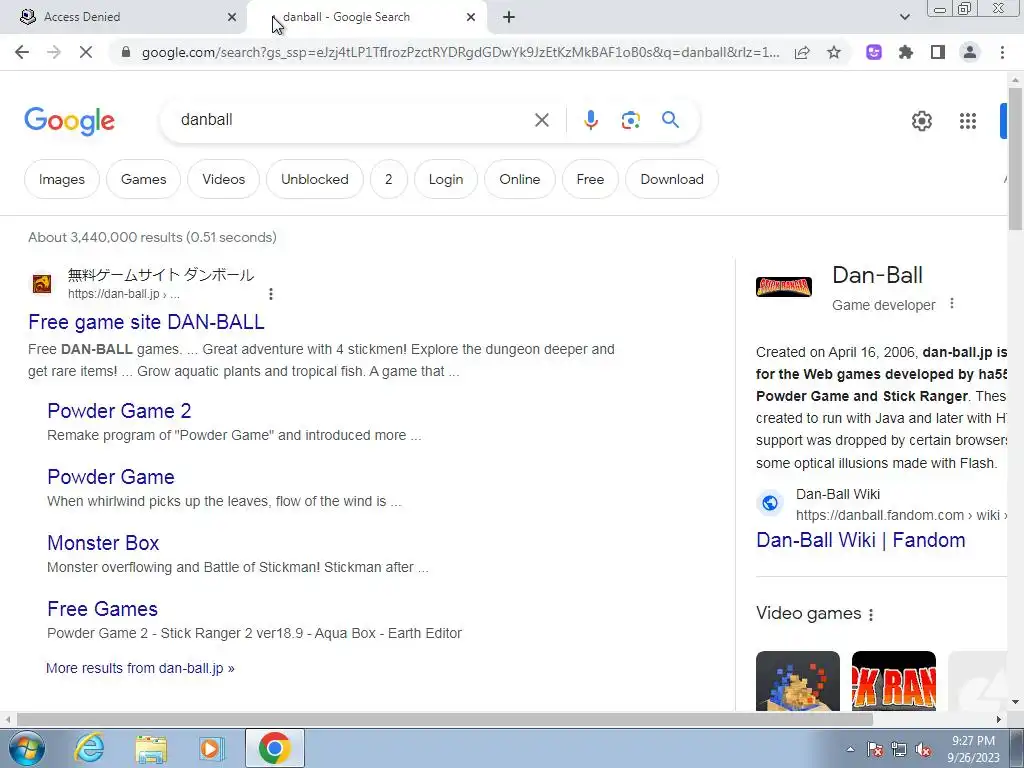This screenshot has width=1024, height=768.
Task: Filter results by Videos
Action: [223, 179]
